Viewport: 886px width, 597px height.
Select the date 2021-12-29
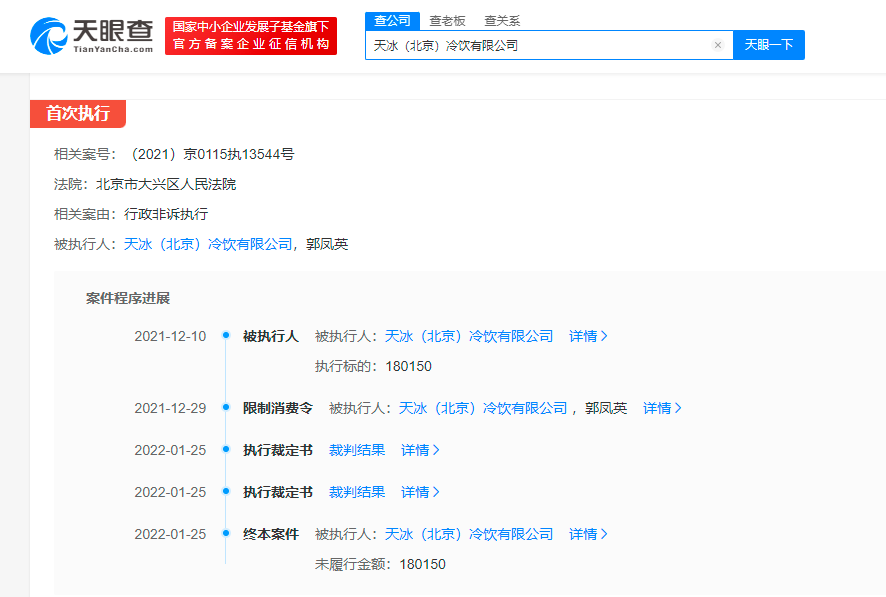point(170,409)
